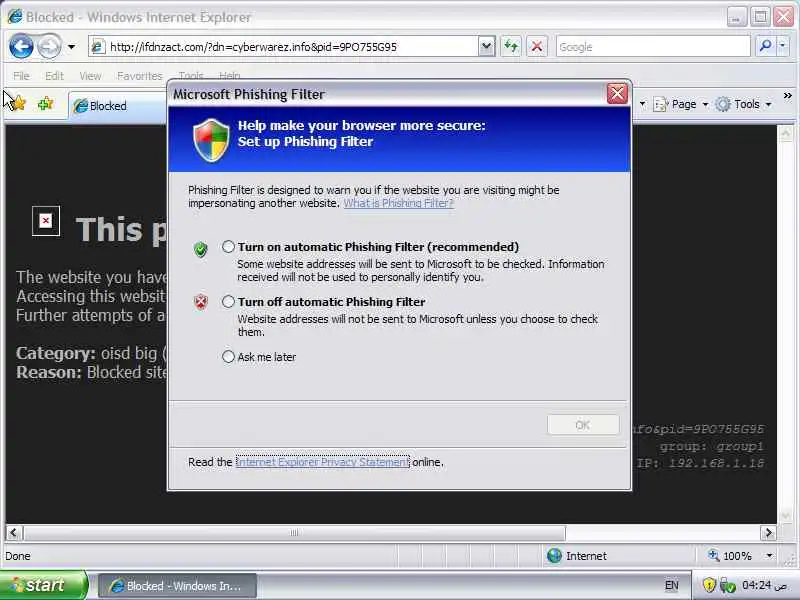Click the vertical scrollbar up arrow

pos(785,133)
